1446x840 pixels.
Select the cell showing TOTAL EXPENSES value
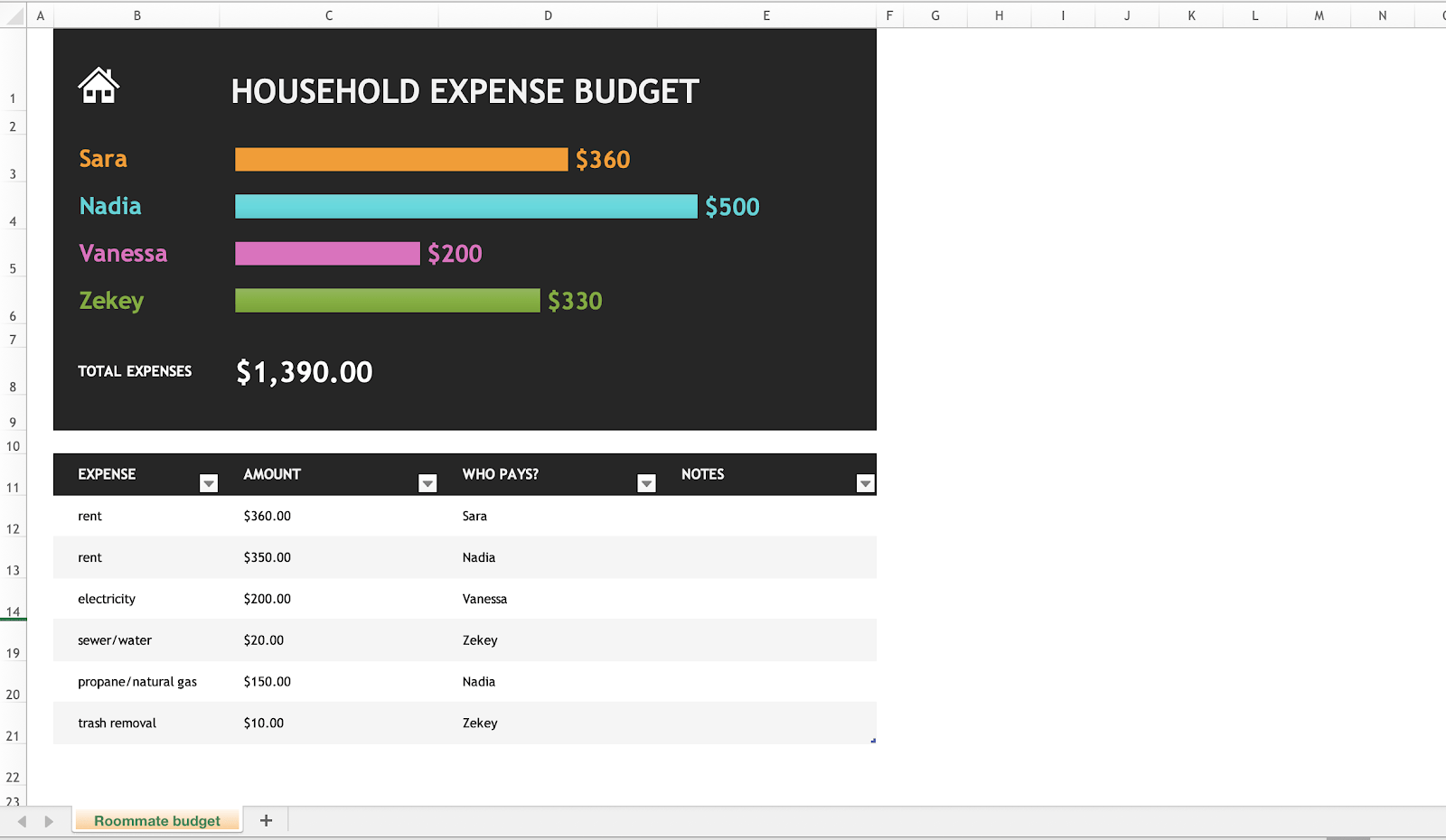pos(304,371)
